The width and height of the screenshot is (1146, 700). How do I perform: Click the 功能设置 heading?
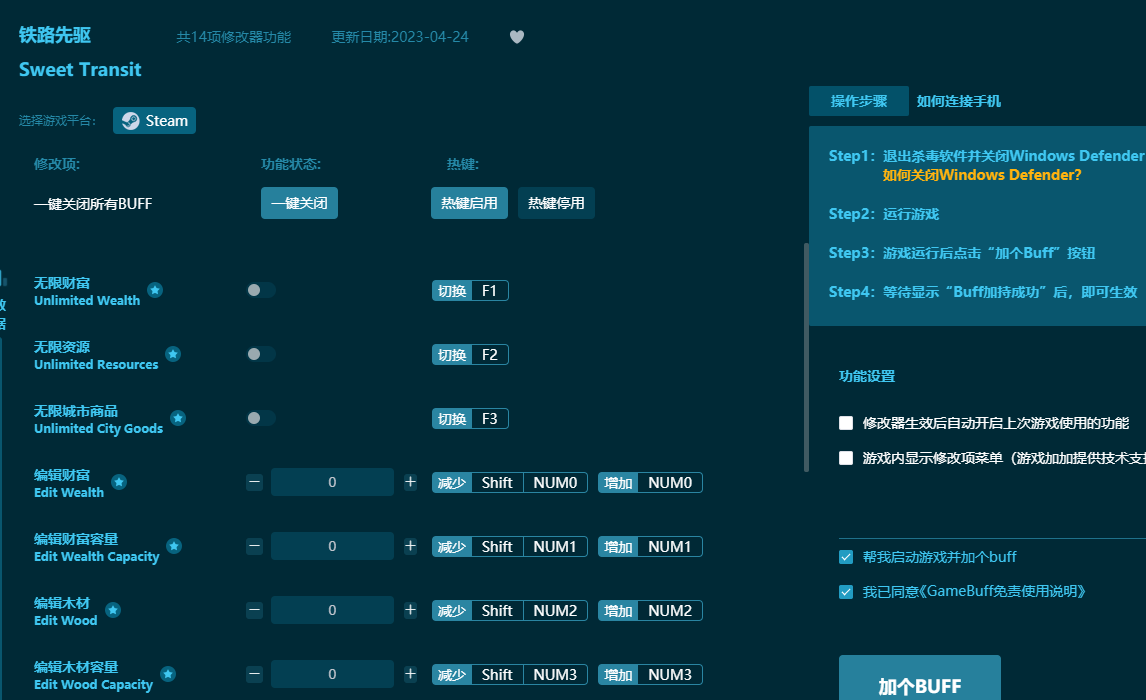867,376
